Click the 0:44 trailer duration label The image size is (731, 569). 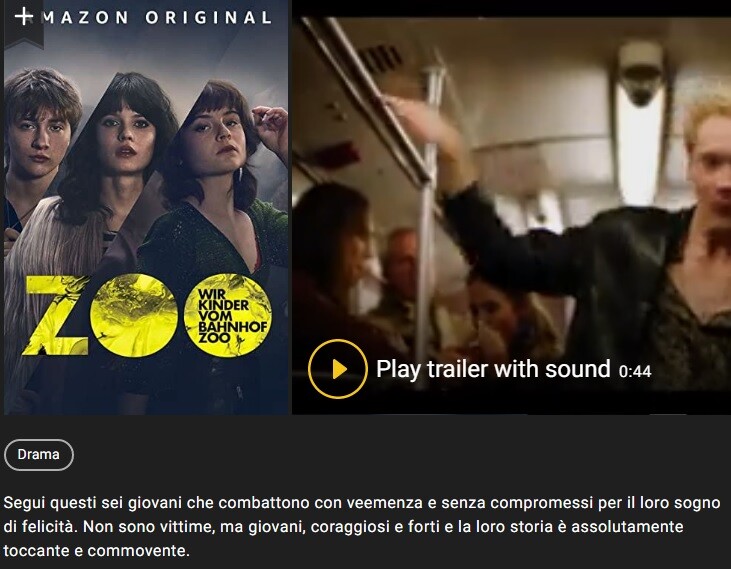[634, 371]
